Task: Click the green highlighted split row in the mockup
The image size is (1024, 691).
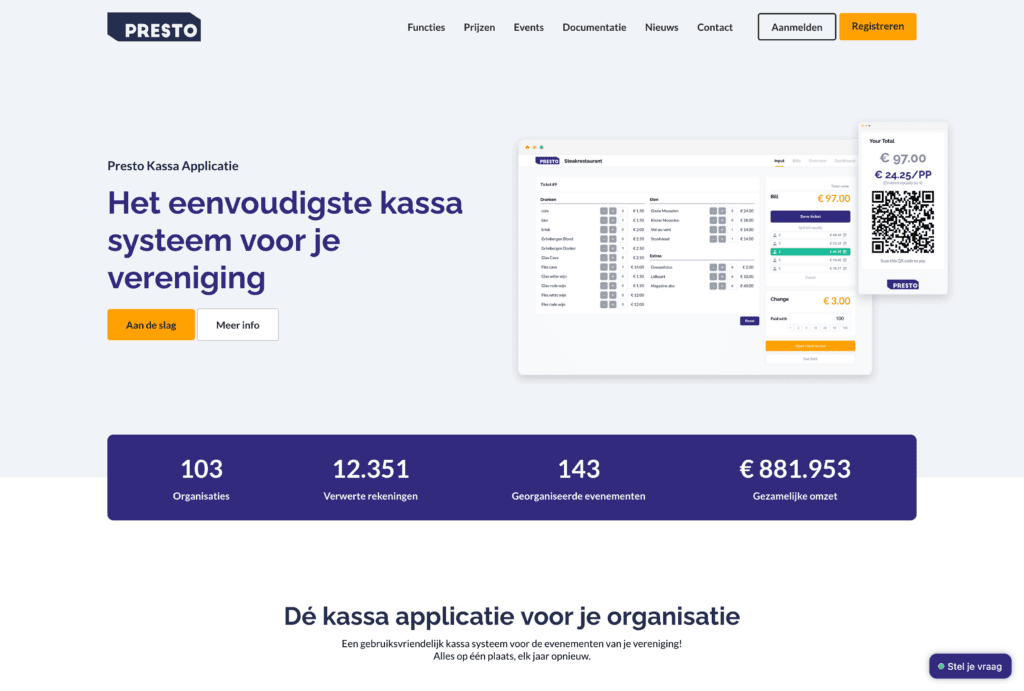Action: 810,251
